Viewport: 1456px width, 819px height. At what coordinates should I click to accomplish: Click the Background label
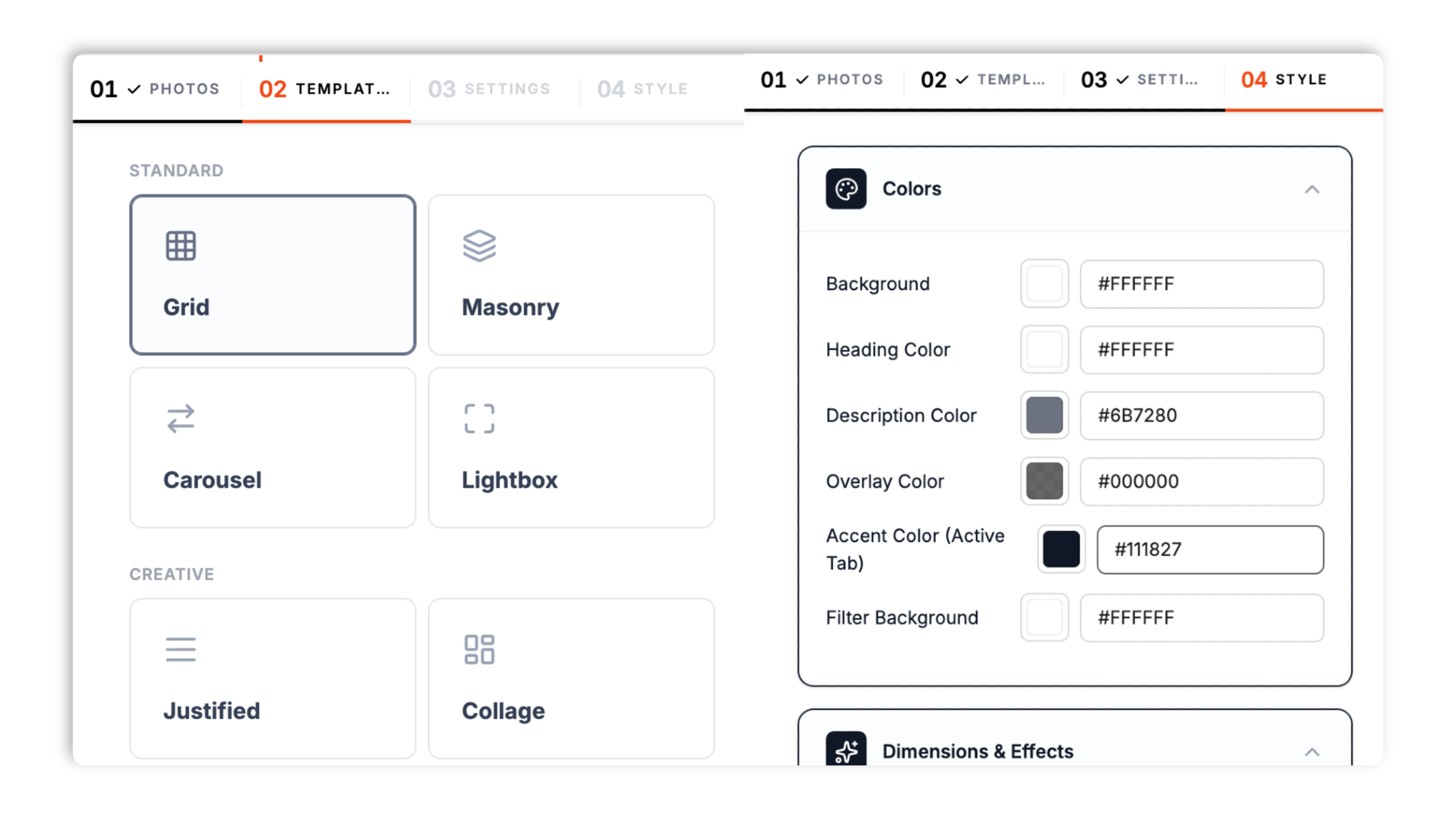point(877,284)
